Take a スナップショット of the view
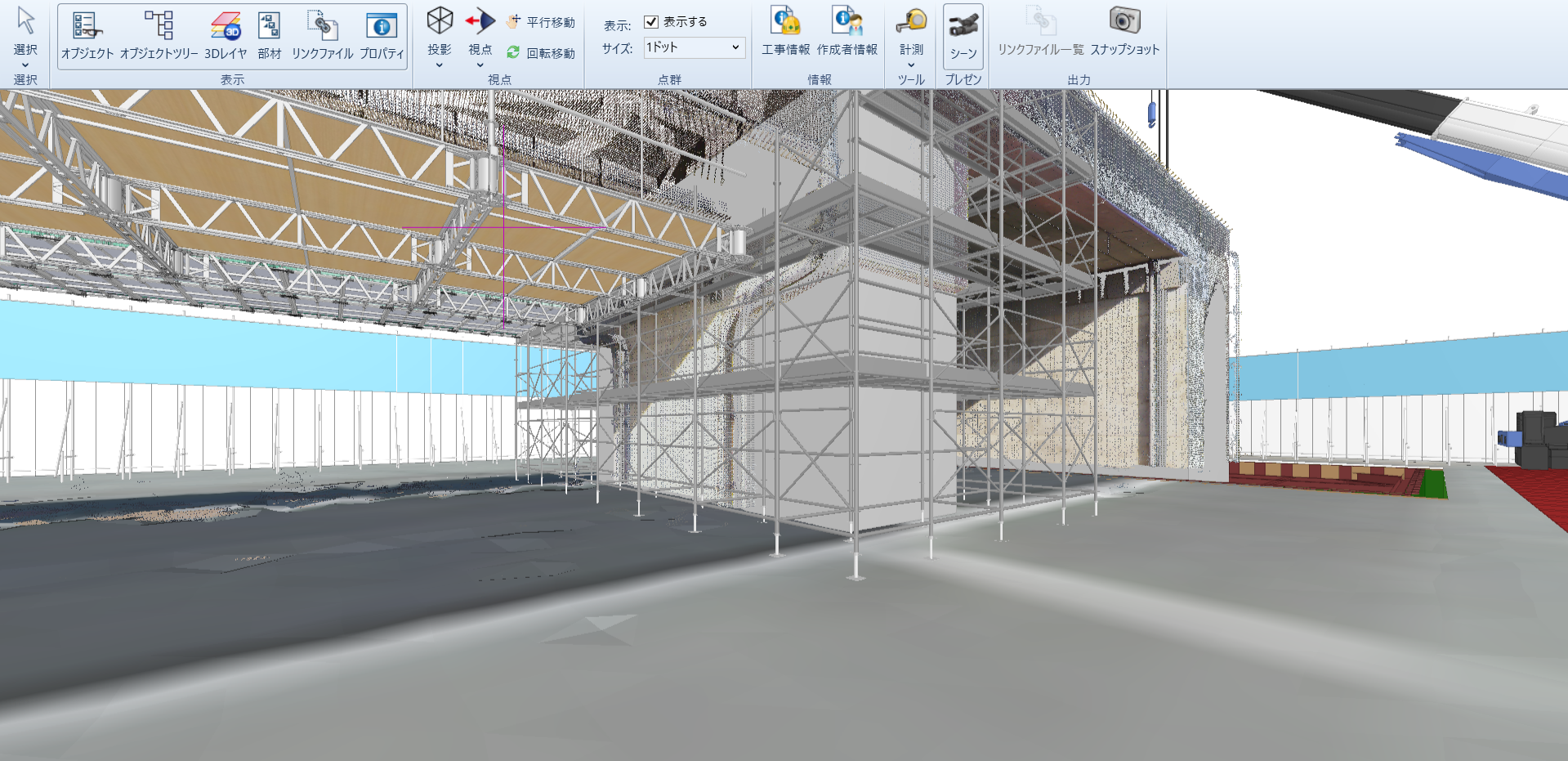 1124,33
